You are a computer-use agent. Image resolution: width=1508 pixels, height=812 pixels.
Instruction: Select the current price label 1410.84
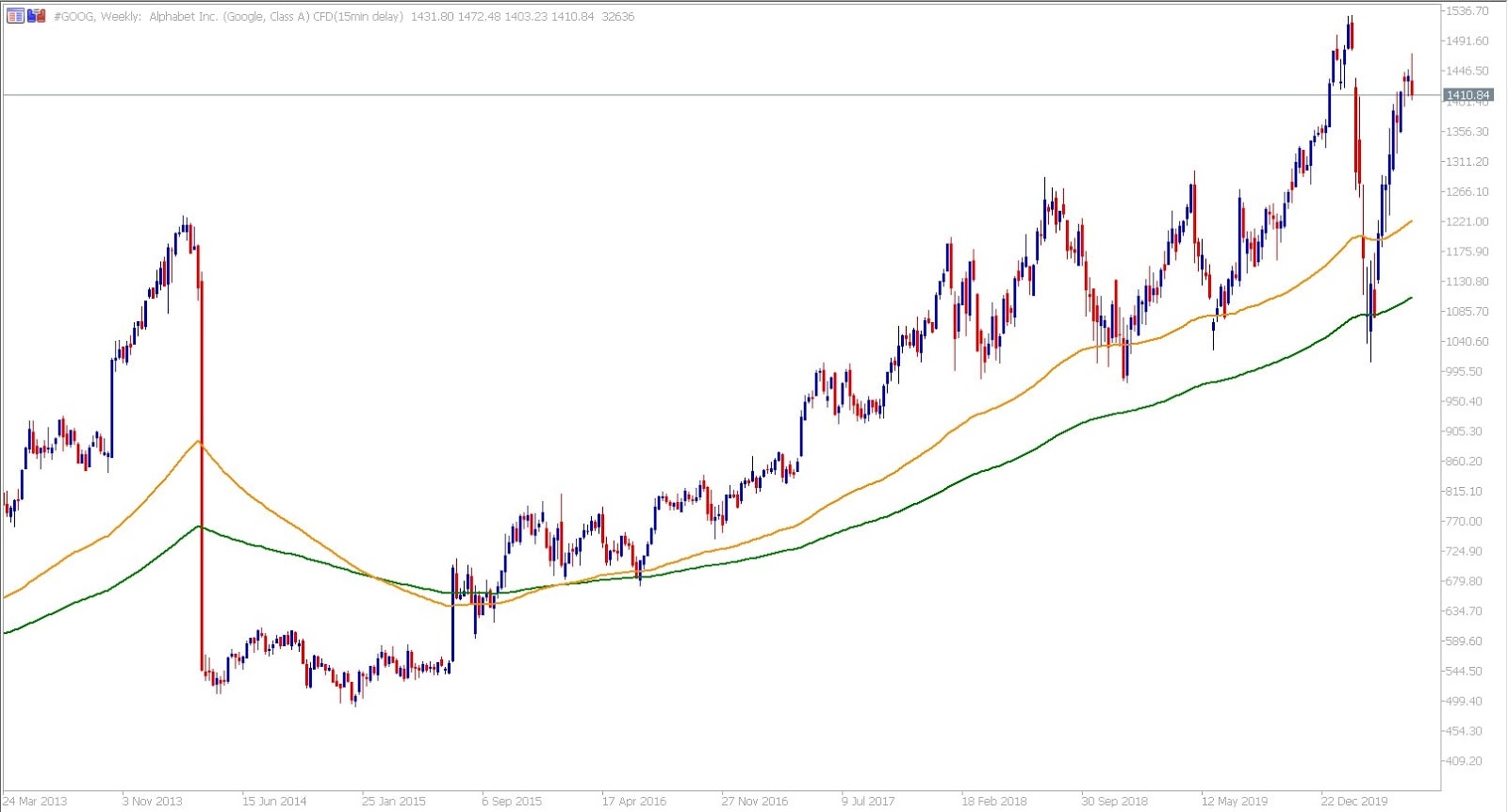tap(1468, 95)
